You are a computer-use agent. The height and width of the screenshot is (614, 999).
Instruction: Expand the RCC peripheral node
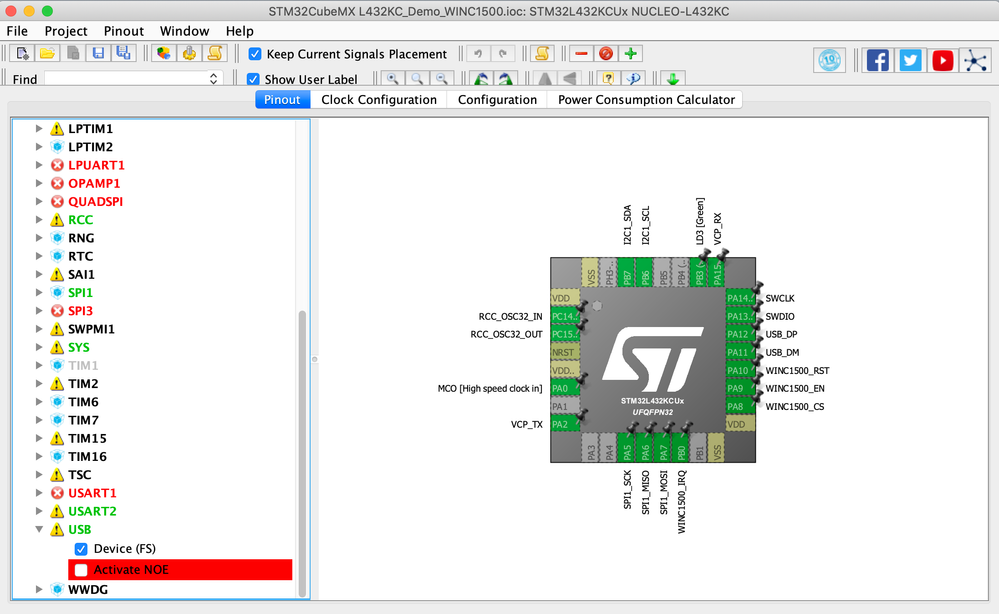(x=39, y=220)
